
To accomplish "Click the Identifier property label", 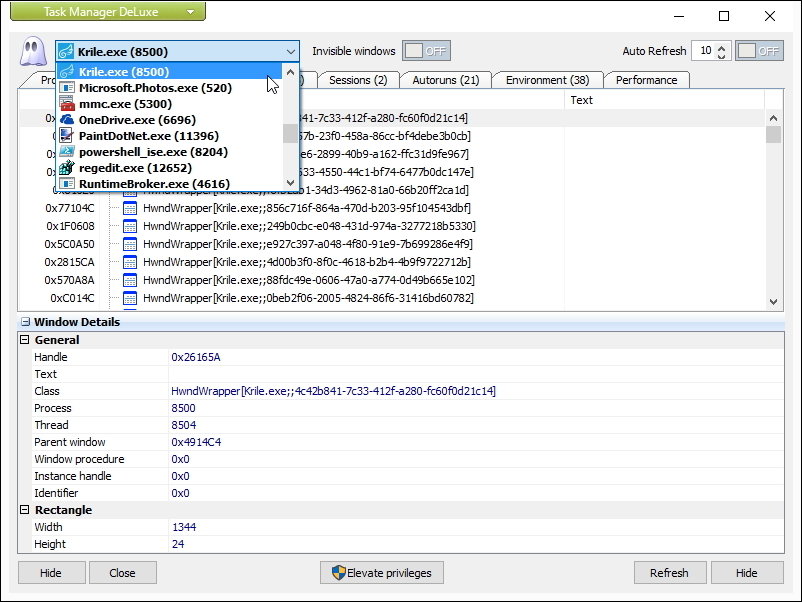I will coord(56,493).
